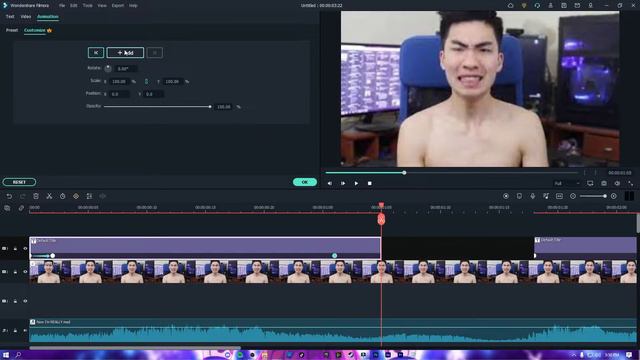Image resolution: width=640 pixels, height=360 pixels.
Task: Click the Opacity percentage input field
Action: 224,107
